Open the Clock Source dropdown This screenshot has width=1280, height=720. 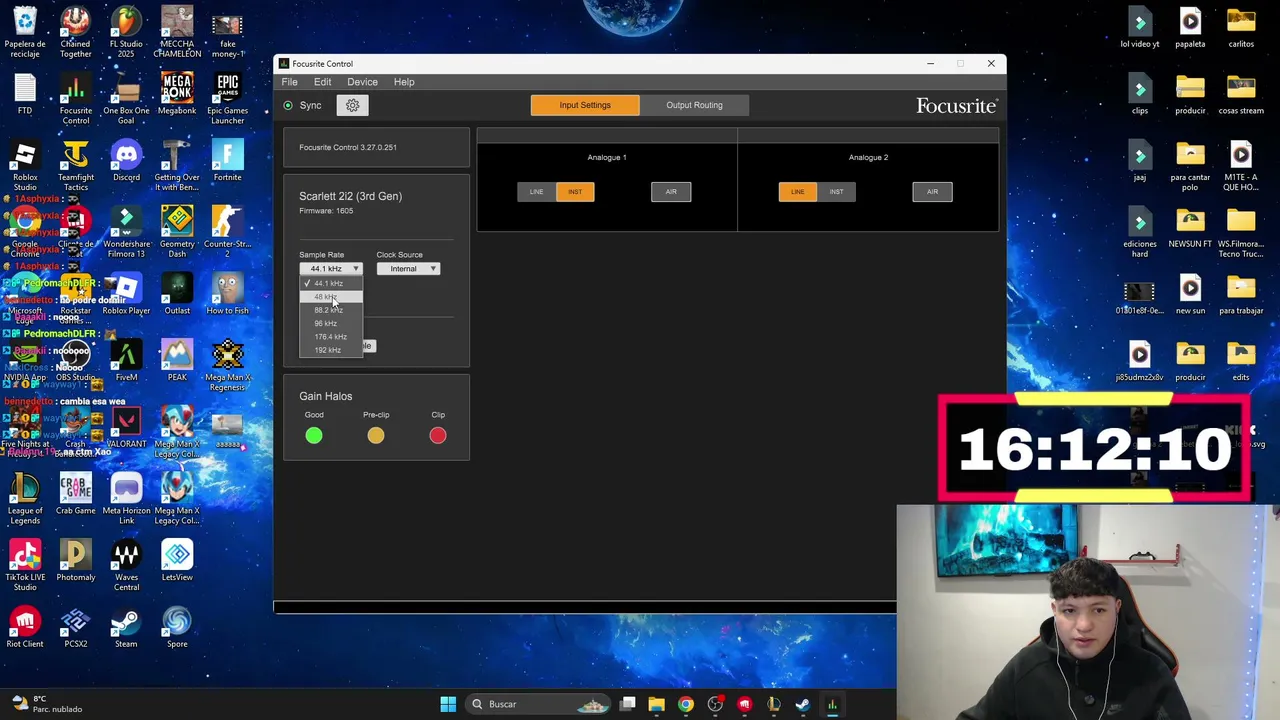pyautogui.click(x=408, y=269)
